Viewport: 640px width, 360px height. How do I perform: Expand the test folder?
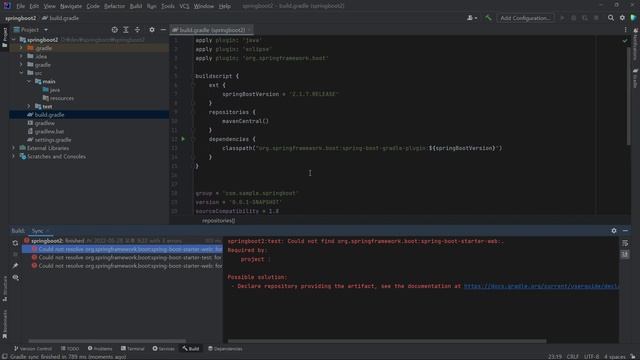click(29, 107)
